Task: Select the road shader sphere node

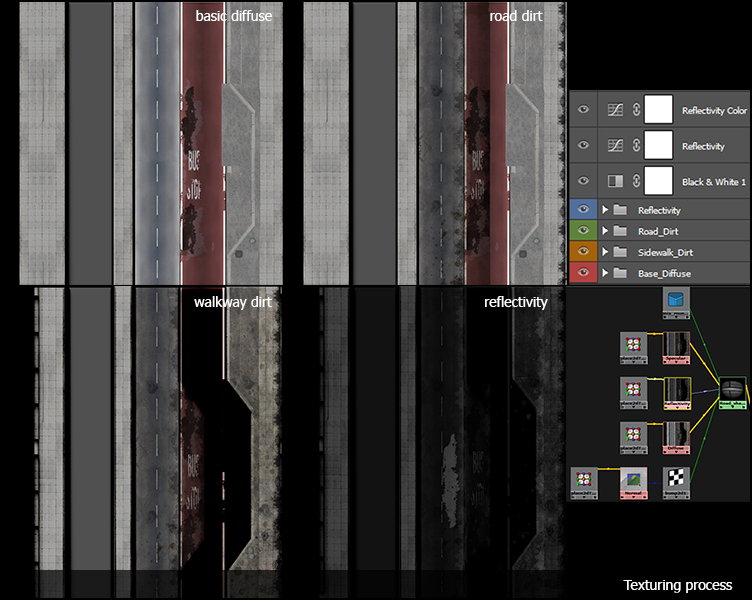Action: (x=733, y=388)
